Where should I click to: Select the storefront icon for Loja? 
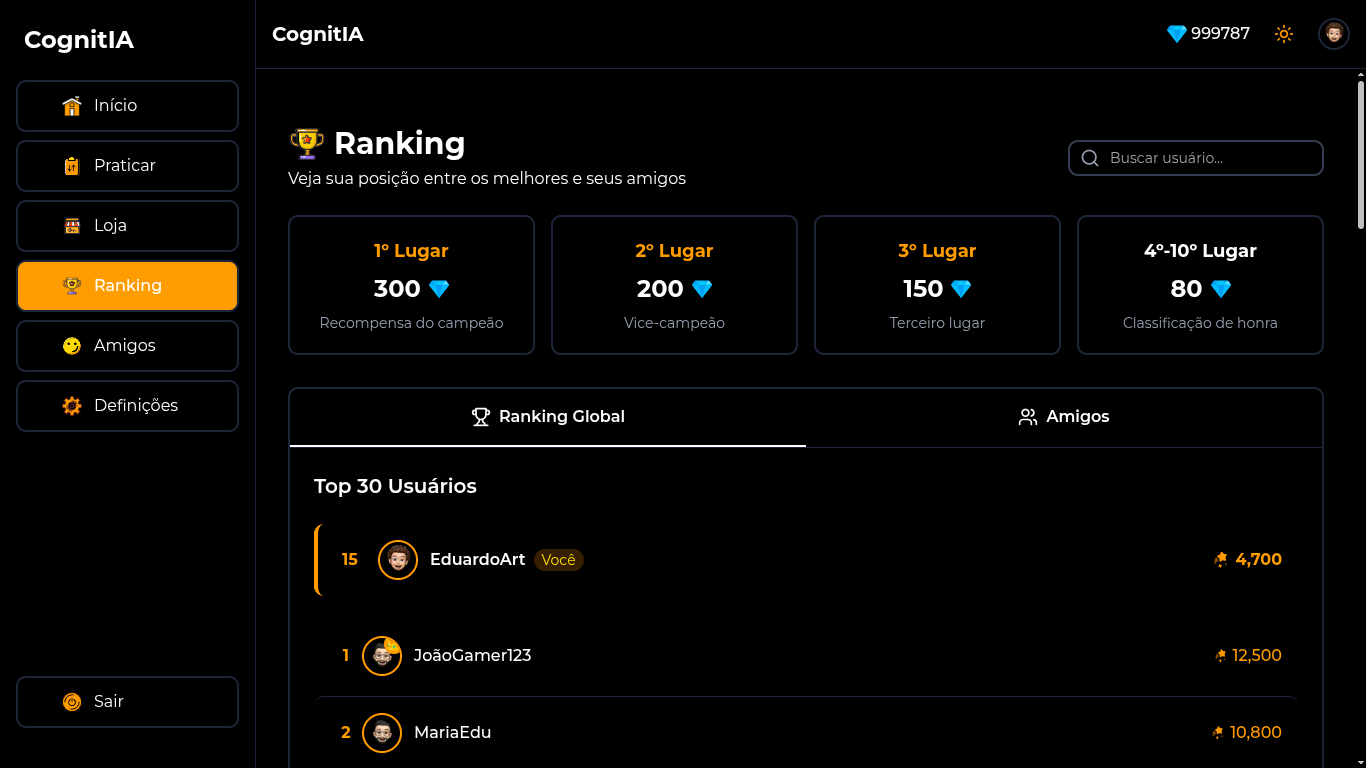point(71,225)
